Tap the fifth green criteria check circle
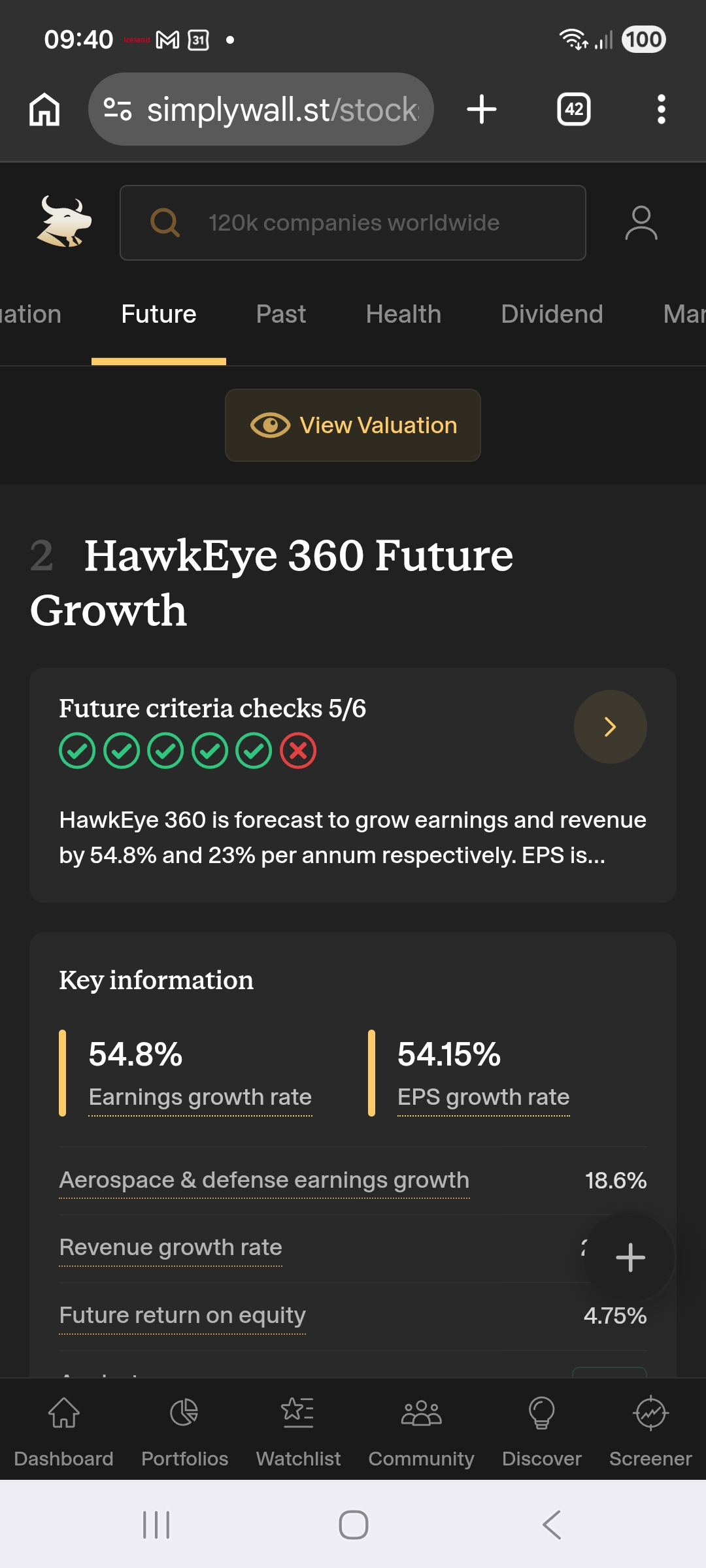 (254, 751)
